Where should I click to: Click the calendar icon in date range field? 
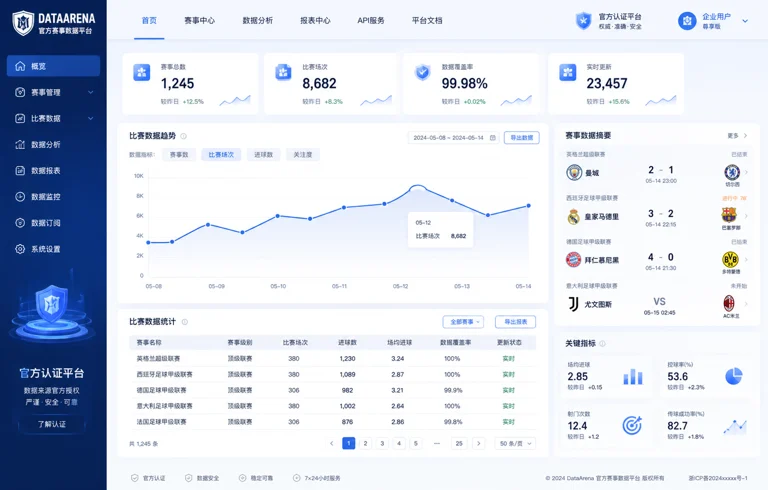coord(493,138)
